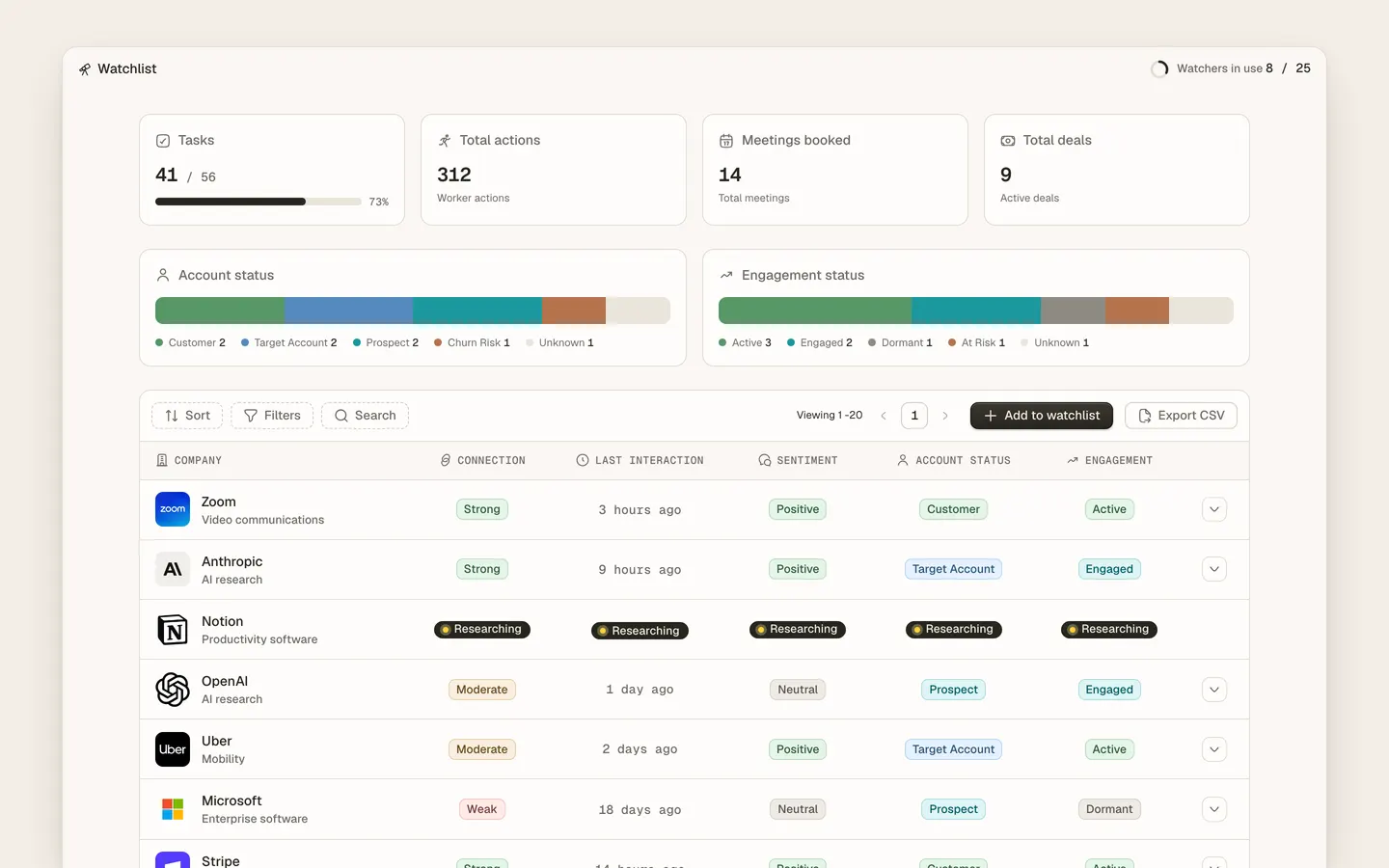
Task: Click the Tasks progress bar
Action: click(x=259, y=202)
